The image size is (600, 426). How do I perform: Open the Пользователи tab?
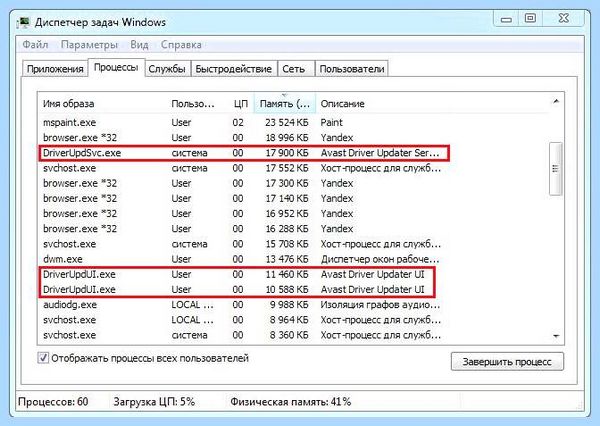coord(352,69)
